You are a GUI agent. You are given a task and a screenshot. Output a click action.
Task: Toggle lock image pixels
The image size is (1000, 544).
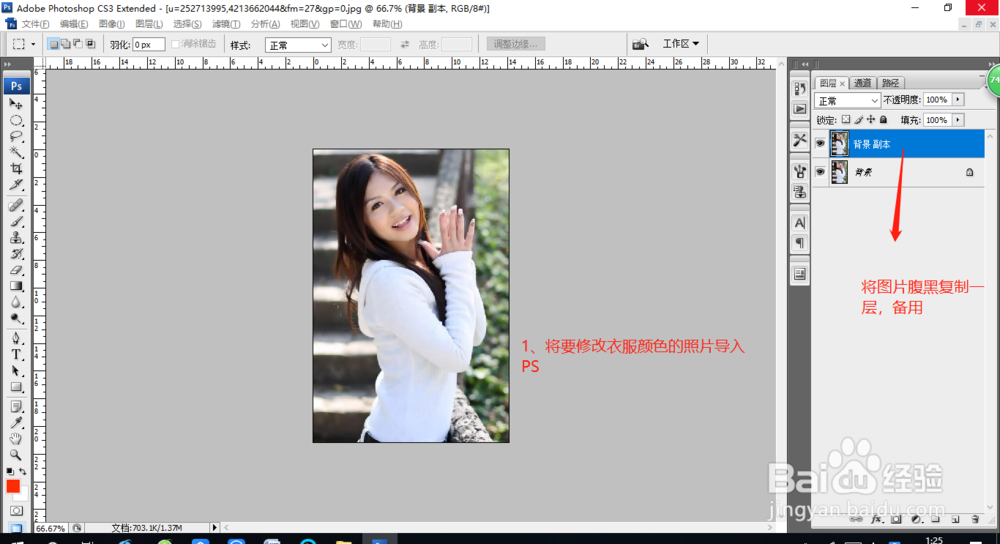[x=858, y=119]
